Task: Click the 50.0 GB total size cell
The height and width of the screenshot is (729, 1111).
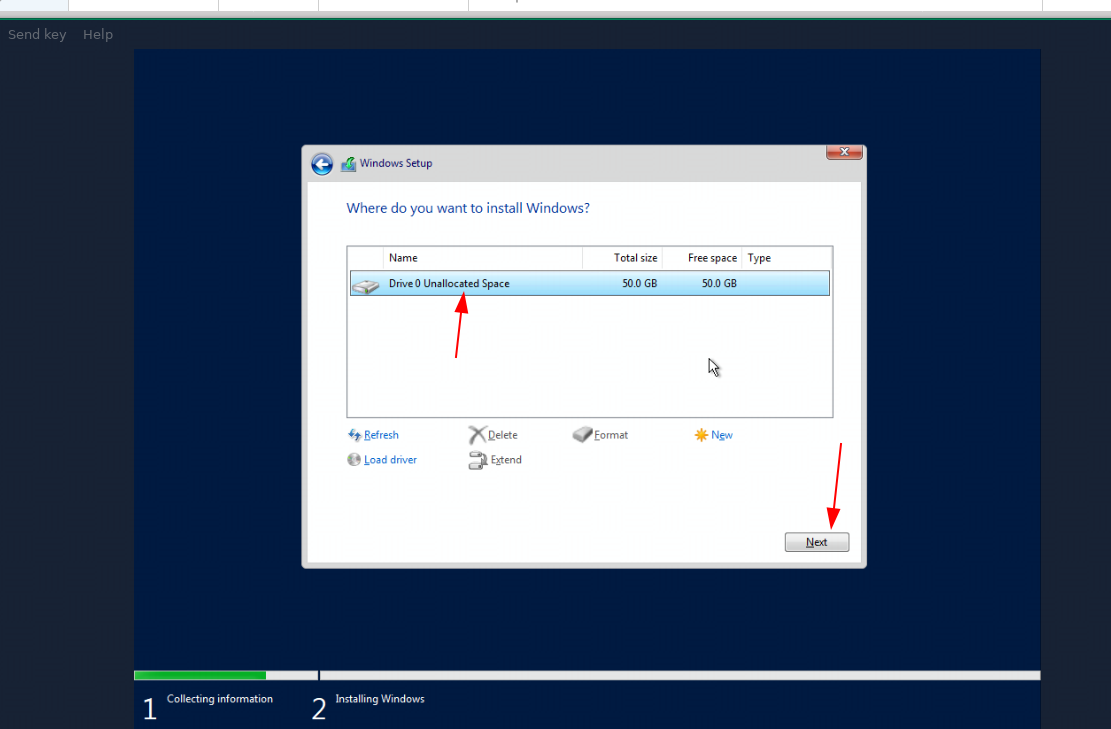Action: click(x=639, y=283)
